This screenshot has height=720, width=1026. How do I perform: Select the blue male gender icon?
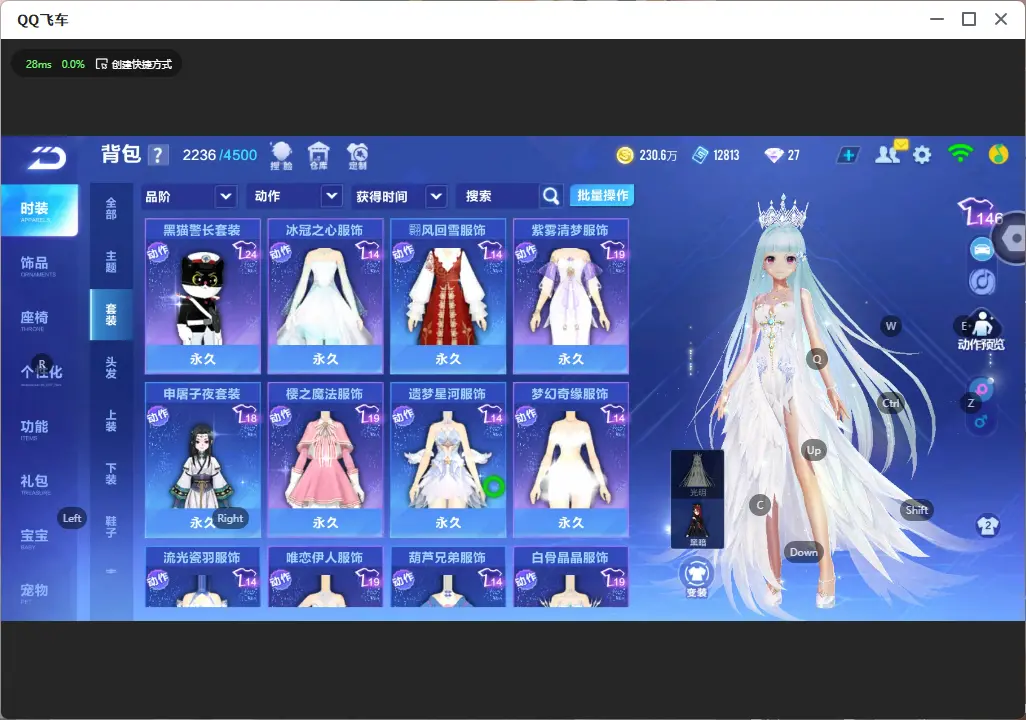tap(981, 422)
